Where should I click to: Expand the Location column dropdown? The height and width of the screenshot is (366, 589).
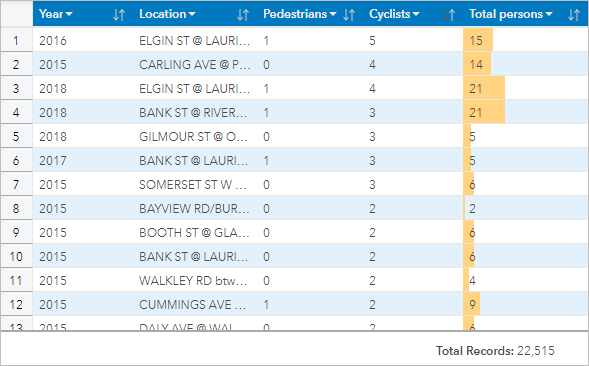(192, 14)
